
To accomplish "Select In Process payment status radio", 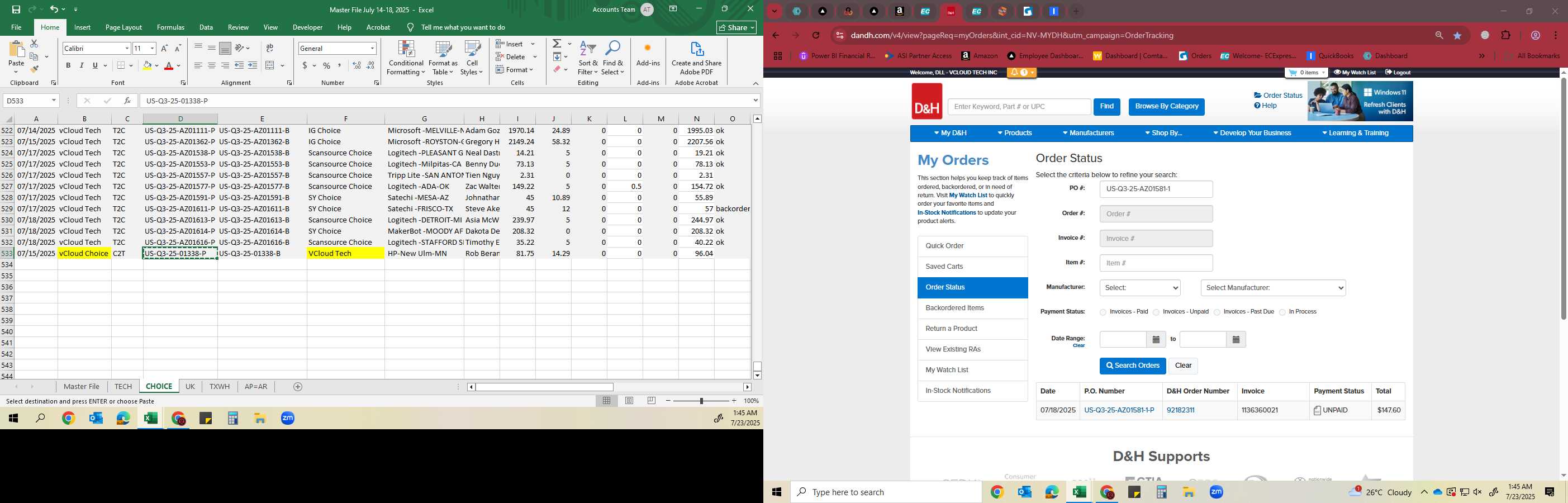I will (1282, 312).
